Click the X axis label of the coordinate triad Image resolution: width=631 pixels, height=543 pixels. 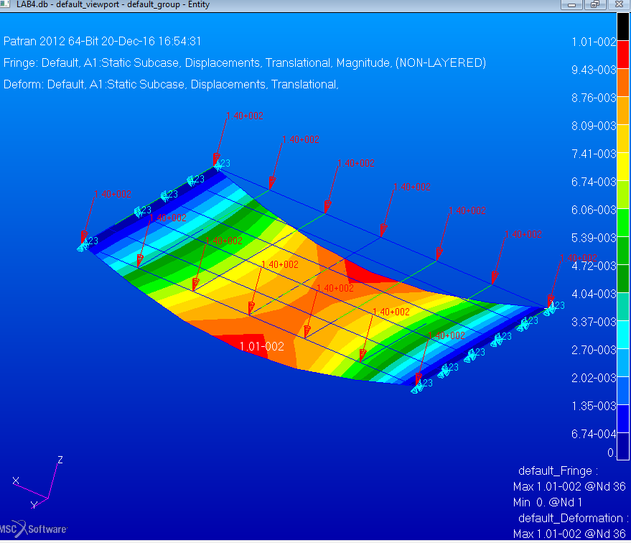click(16, 481)
